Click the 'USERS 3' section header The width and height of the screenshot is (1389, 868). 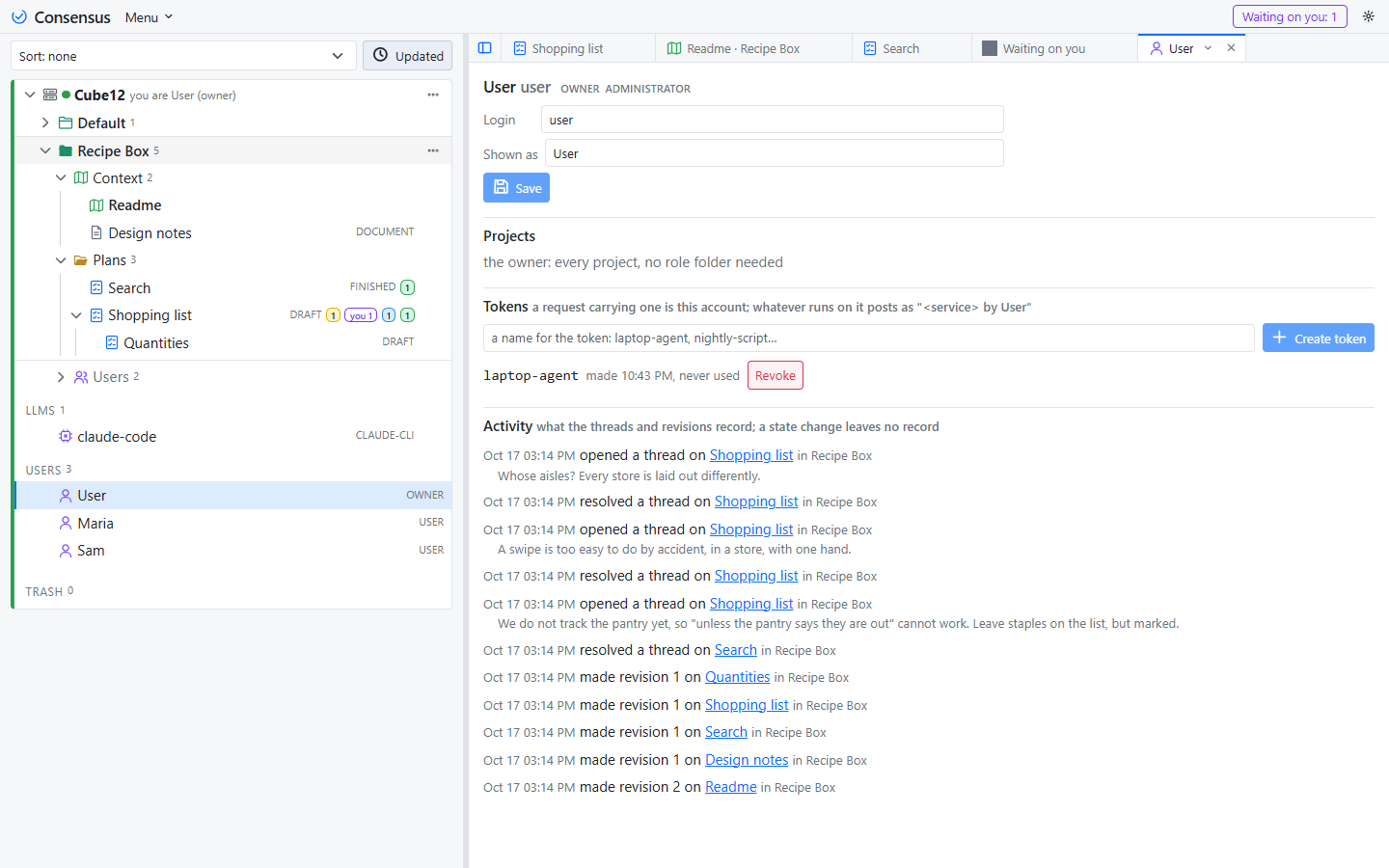[48, 470]
